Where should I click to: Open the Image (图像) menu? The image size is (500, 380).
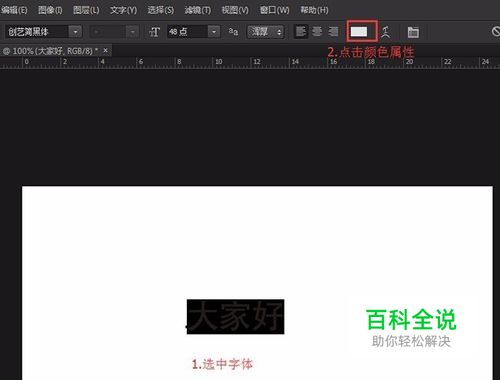50,10
